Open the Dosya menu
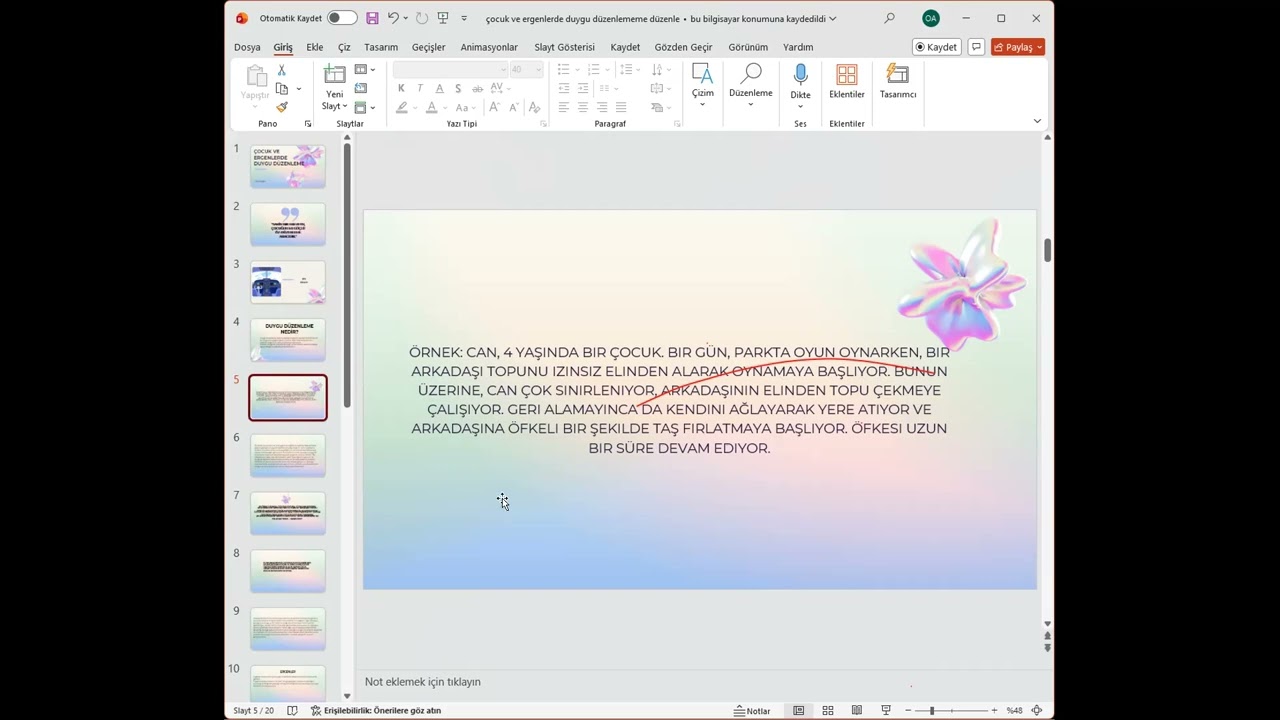 click(247, 47)
